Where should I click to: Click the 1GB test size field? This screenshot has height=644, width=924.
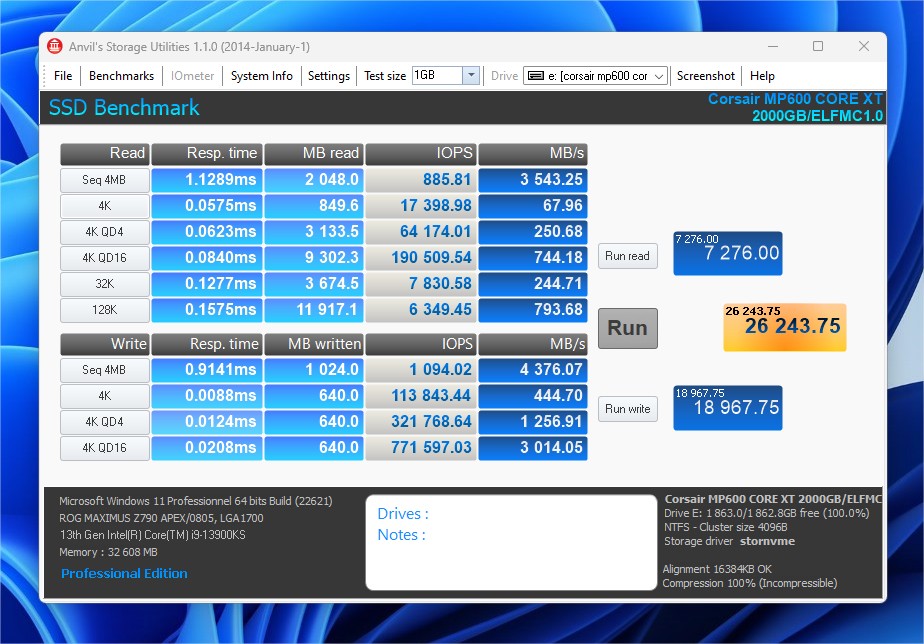tap(437, 75)
